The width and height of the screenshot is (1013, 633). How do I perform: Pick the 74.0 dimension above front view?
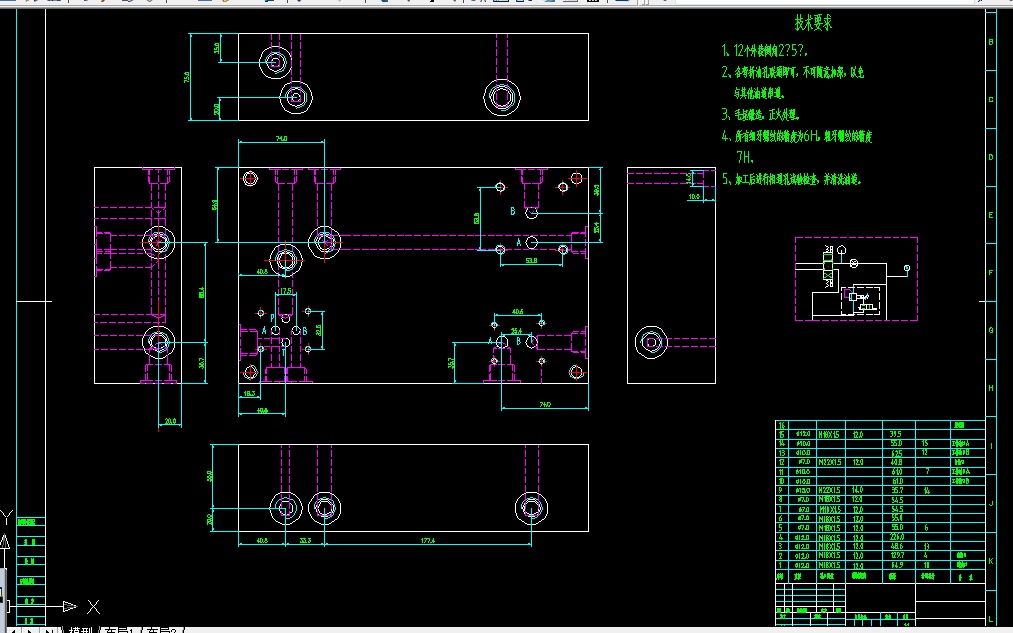point(282,138)
